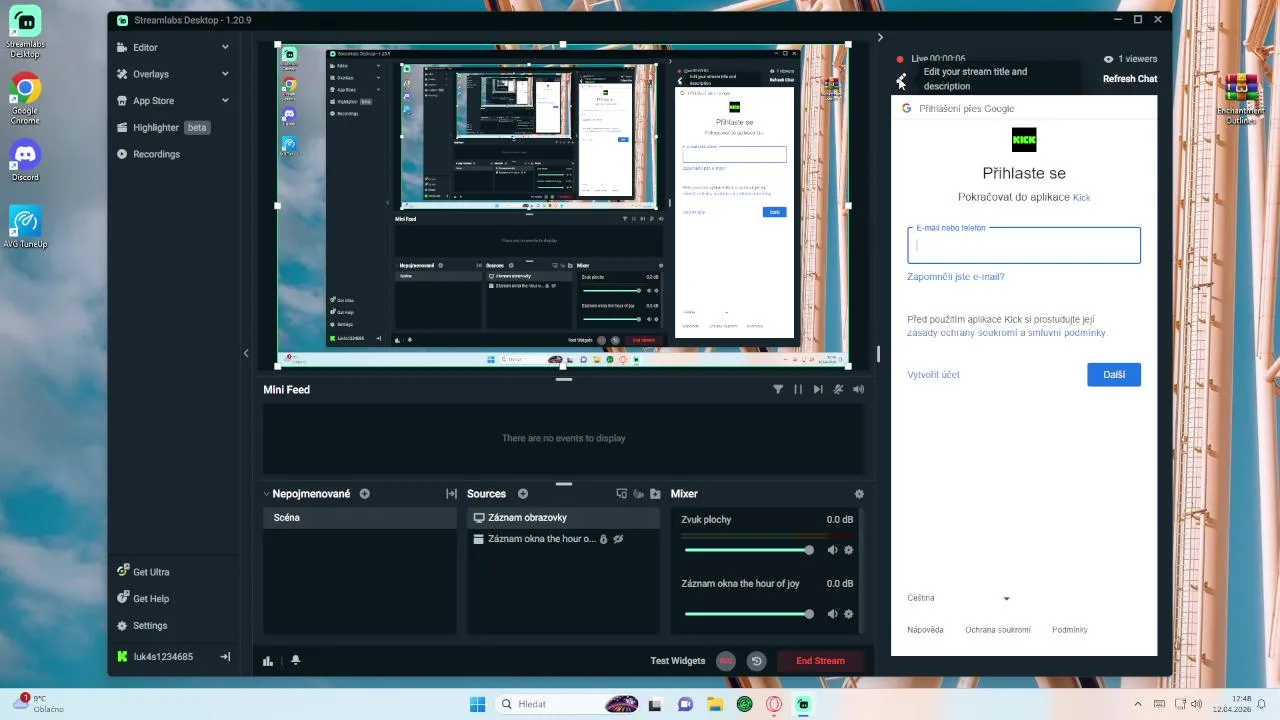Select the Scéna scene
Viewport: 1280px width, 720px height.
pos(360,518)
